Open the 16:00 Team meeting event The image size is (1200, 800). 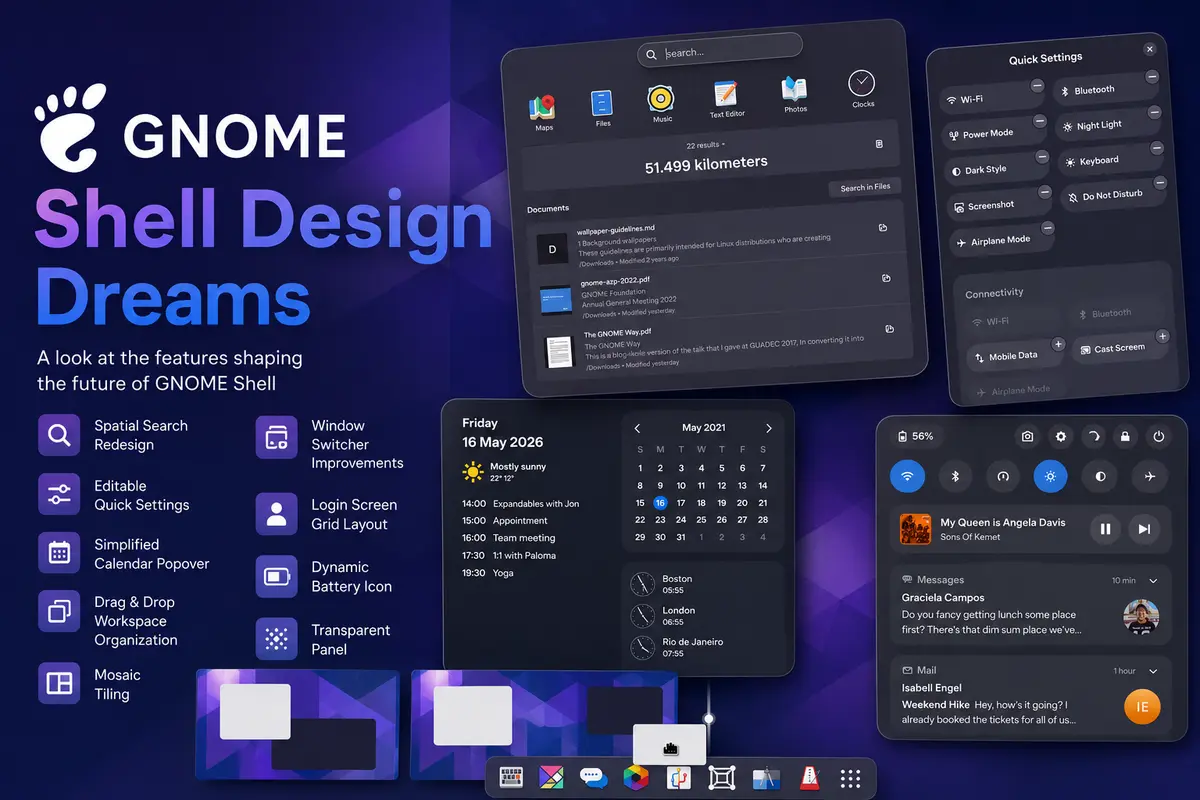point(509,538)
